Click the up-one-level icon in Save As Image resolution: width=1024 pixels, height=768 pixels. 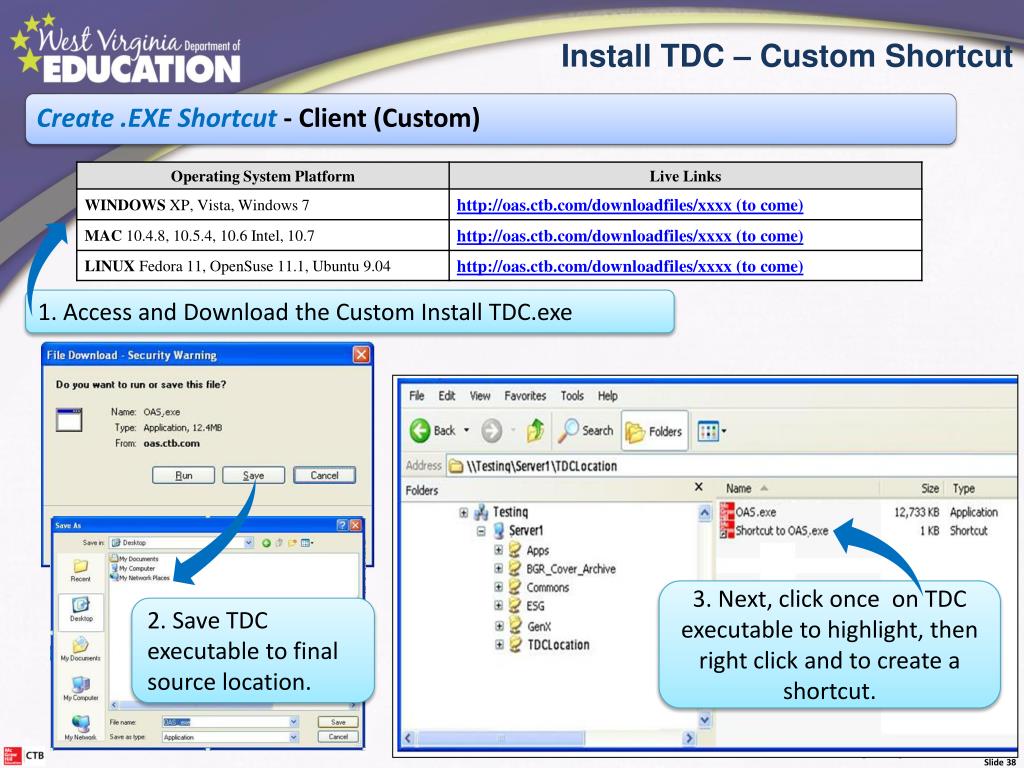[280, 543]
